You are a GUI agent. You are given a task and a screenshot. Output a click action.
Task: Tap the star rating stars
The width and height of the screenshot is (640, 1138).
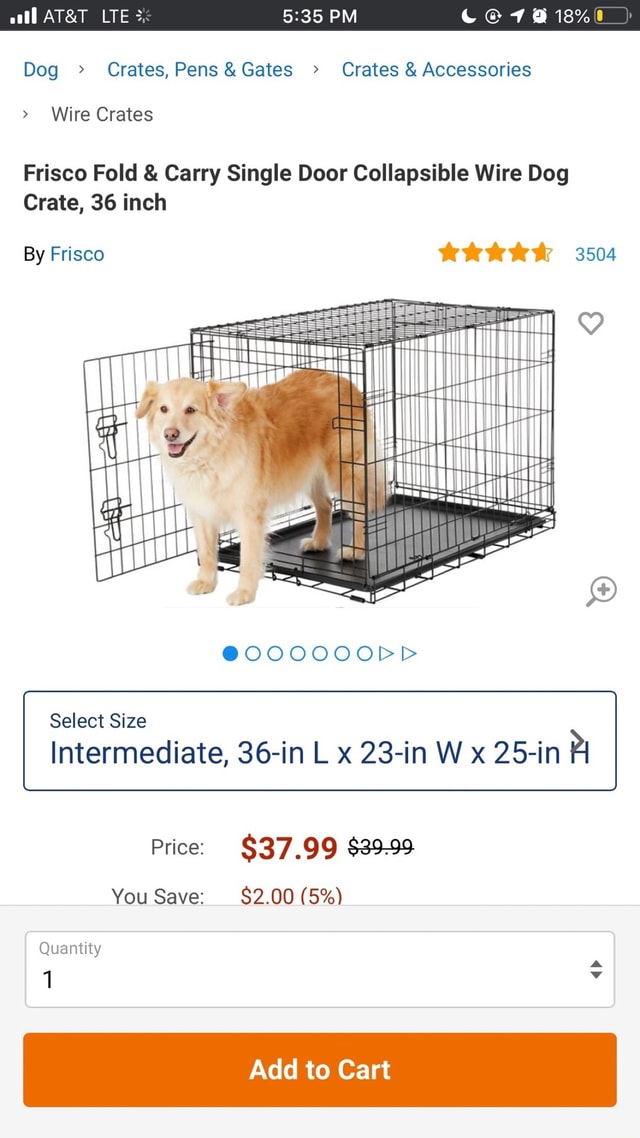click(x=494, y=253)
